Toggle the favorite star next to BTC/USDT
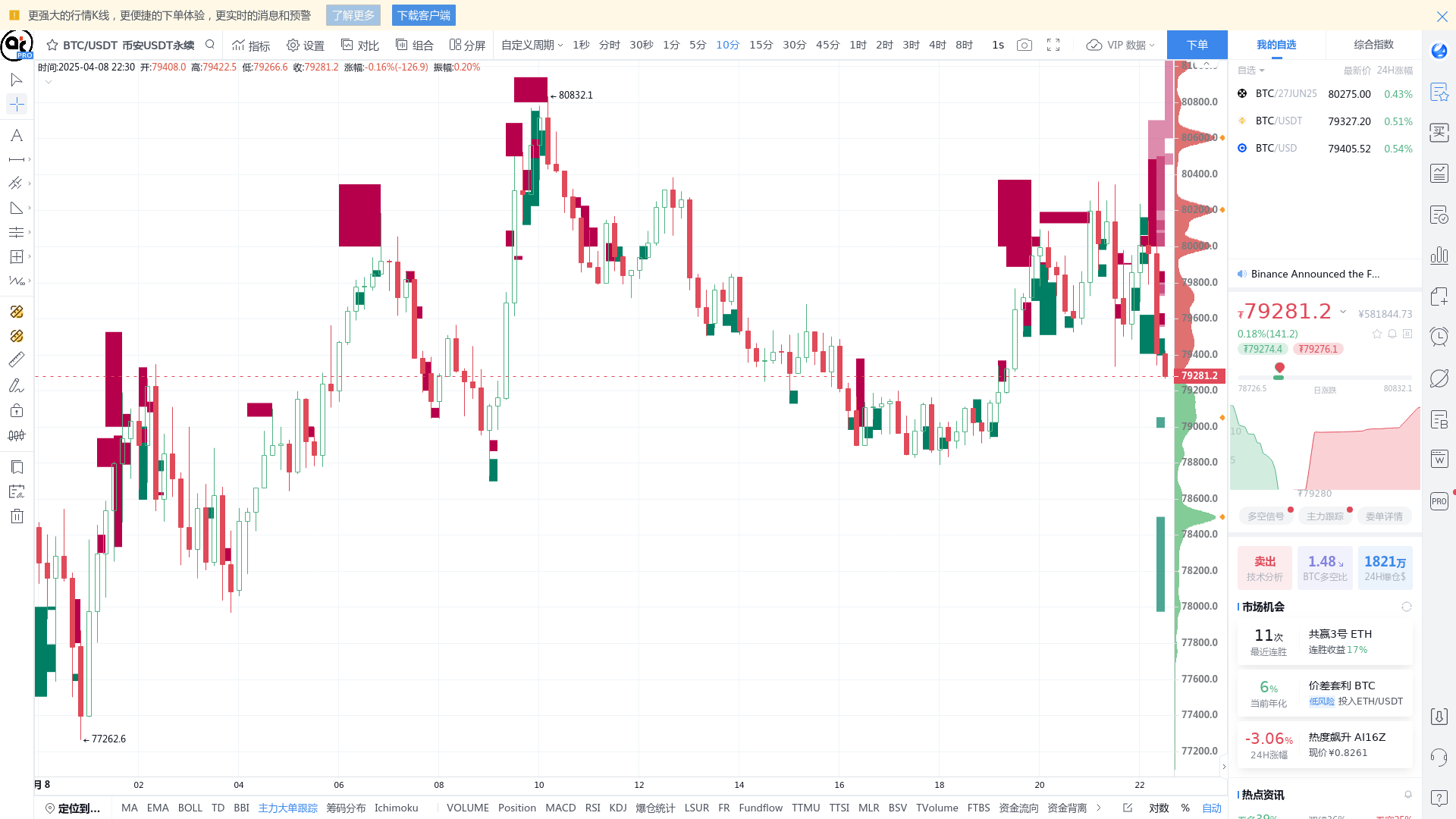Viewport: 1456px width, 819px height. pos(52,45)
